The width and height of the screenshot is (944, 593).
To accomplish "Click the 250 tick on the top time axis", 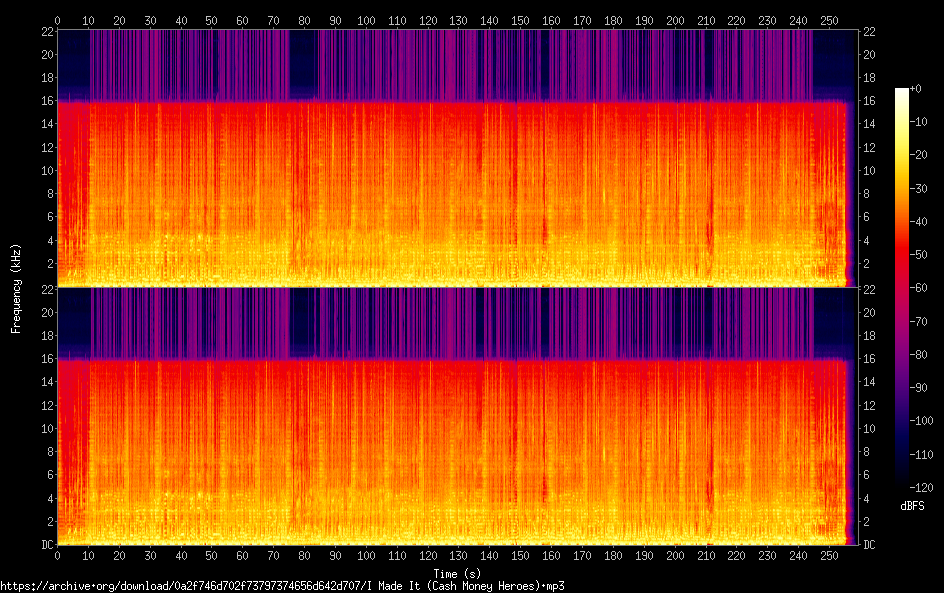I will click(828, 20).
